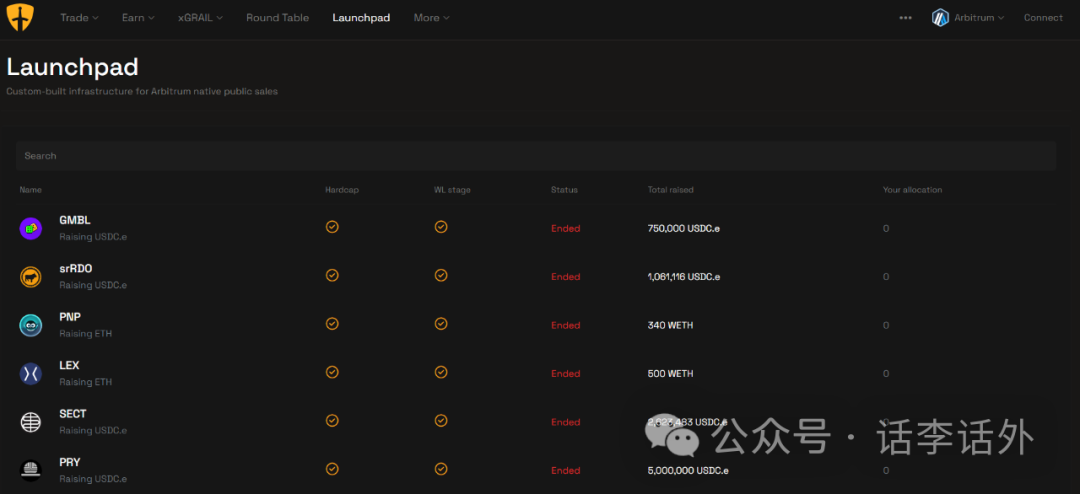Click the Total raised column header
The image size is (1080, 494).
point(670,189)
